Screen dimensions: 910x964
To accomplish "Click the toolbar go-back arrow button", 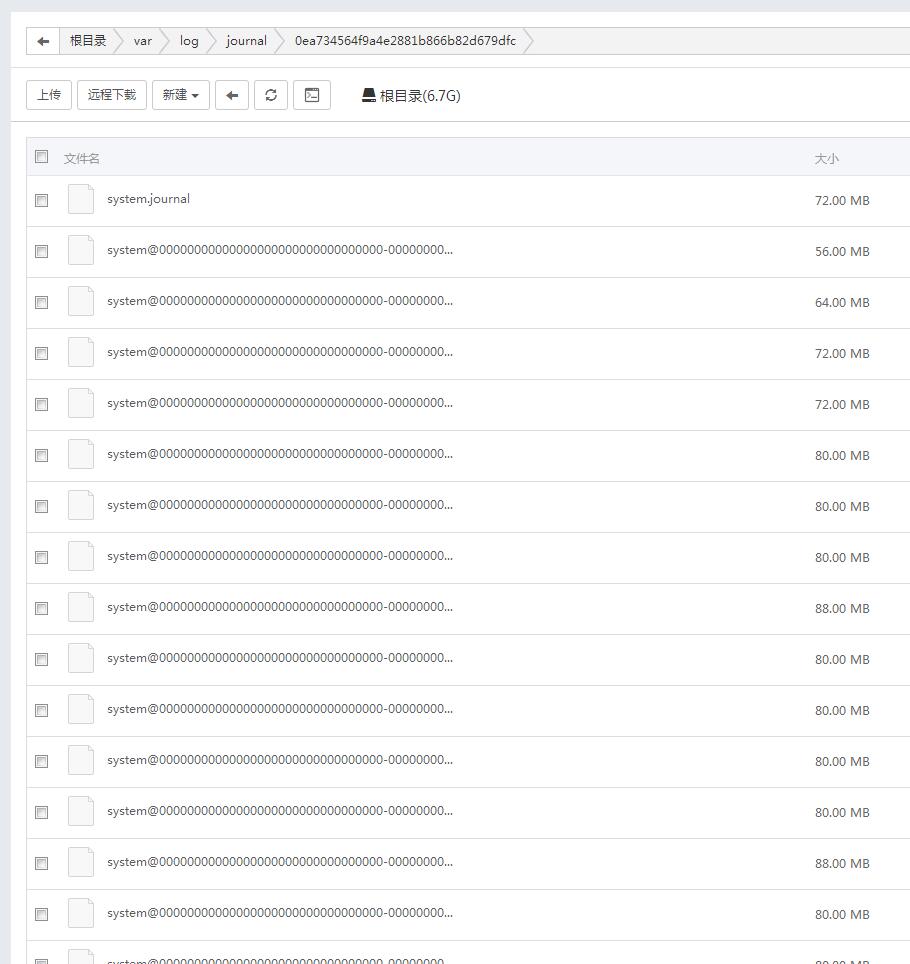I will [x=232, y=95].
